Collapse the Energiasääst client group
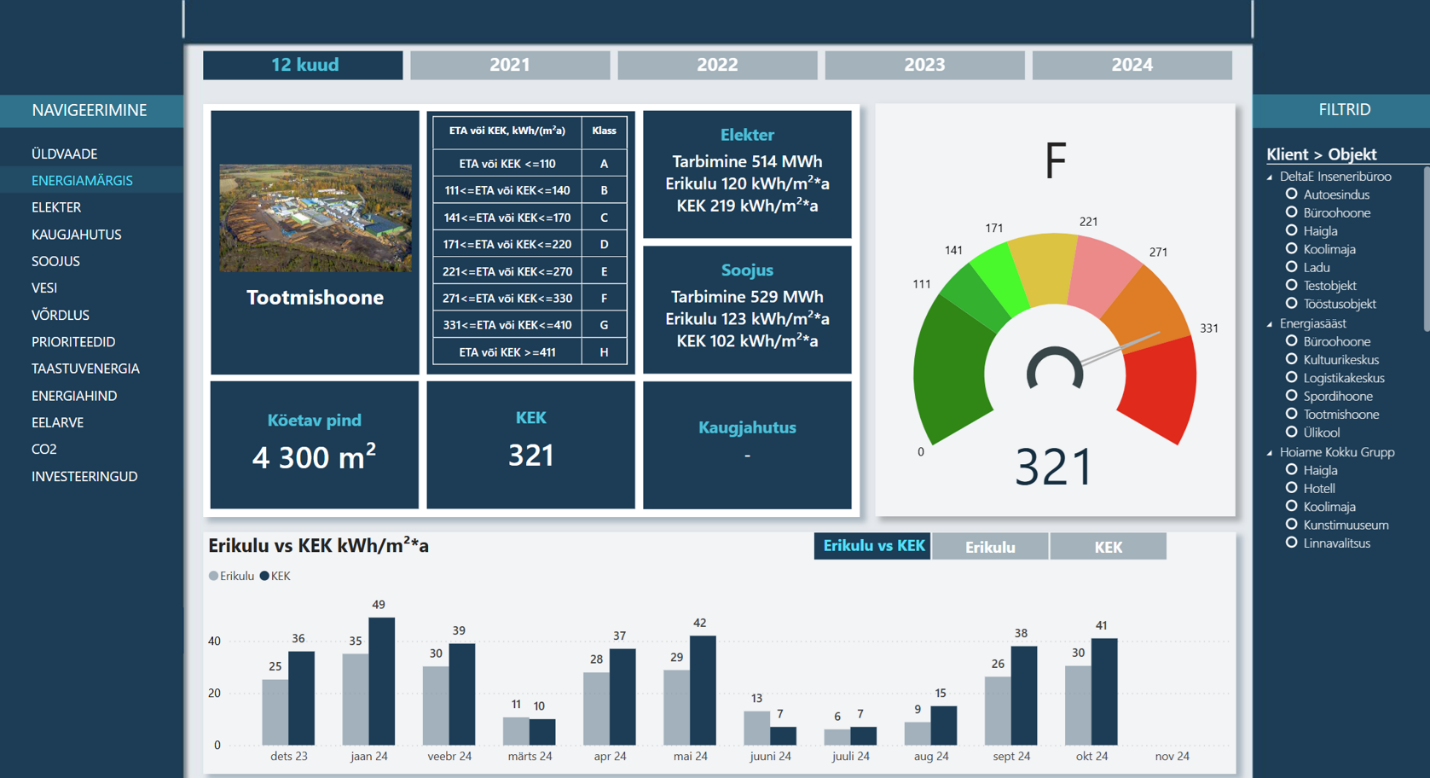Screen dimensions: 1430x778 (1271, 324)
